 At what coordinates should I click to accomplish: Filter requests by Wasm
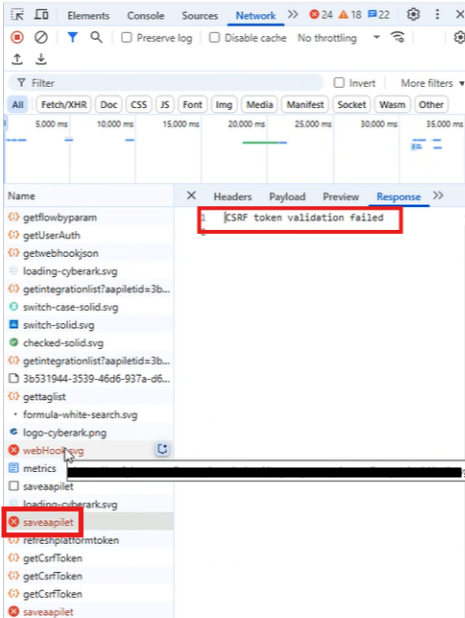coord(392,104)
